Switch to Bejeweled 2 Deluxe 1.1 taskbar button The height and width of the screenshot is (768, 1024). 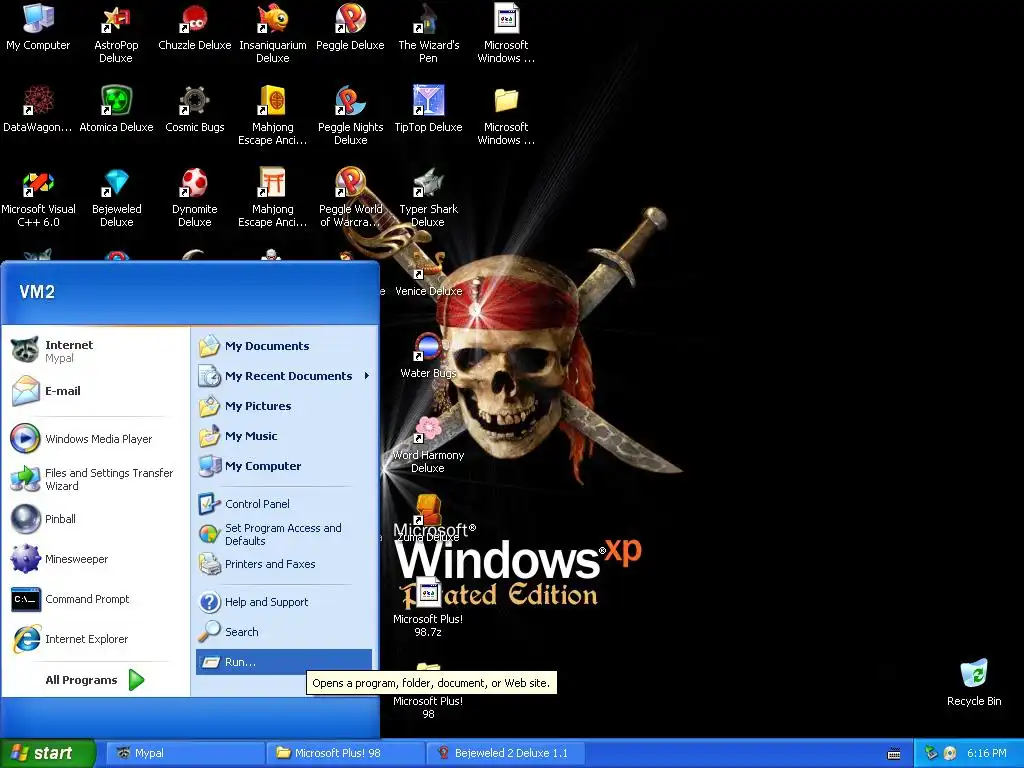coord(505,753)
